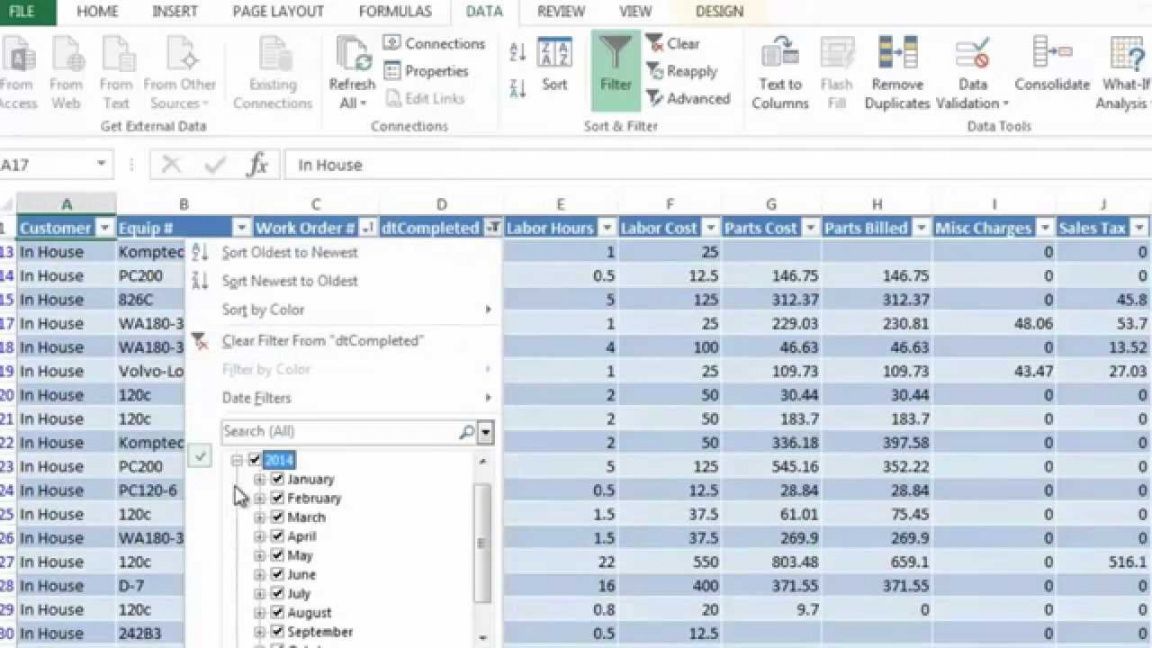
Task: Uncheck the March checkbox
Action: click(277, 517)
